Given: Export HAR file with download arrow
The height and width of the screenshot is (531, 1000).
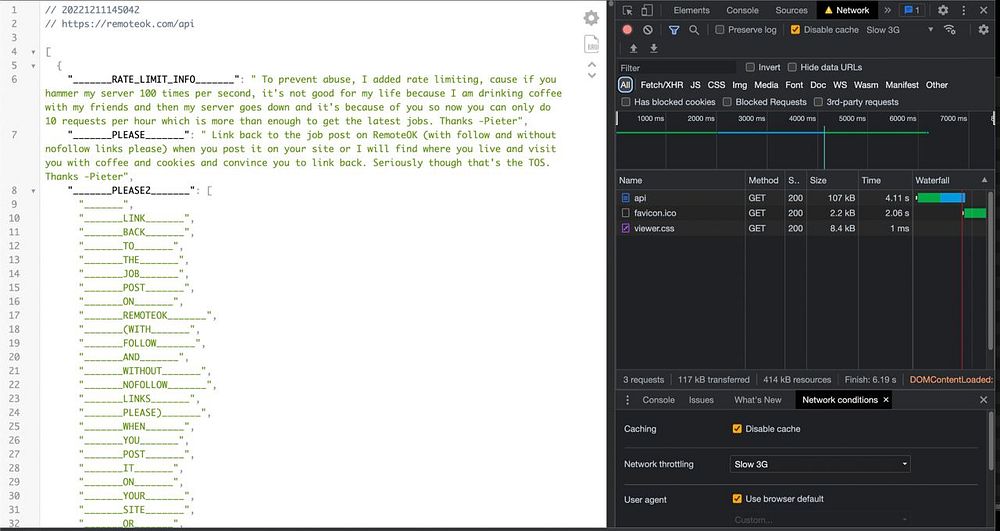Looking at the screenshot, I should pyautogui.click(x=654, y=48).
